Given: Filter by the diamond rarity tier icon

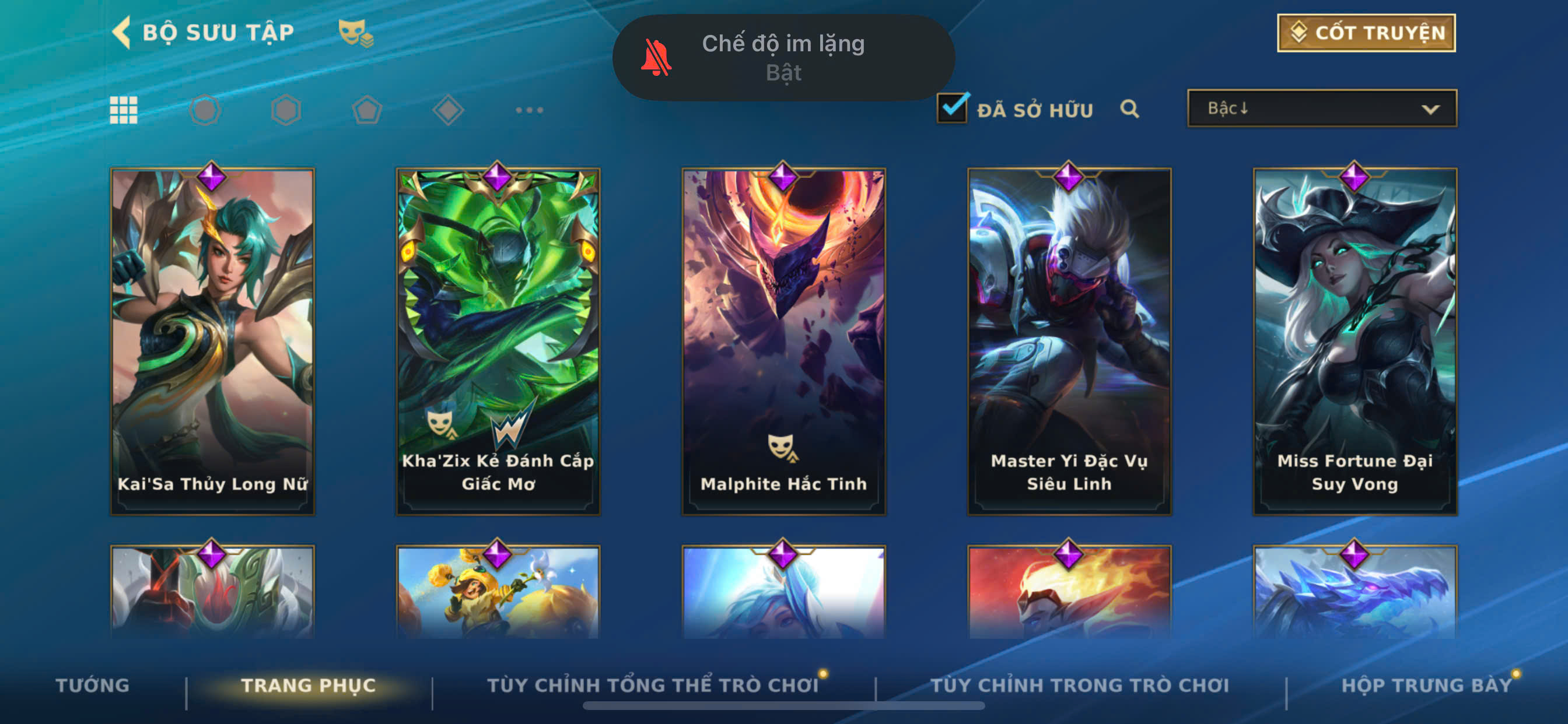Looking at the screenshot, I should [x=448, y=110].
